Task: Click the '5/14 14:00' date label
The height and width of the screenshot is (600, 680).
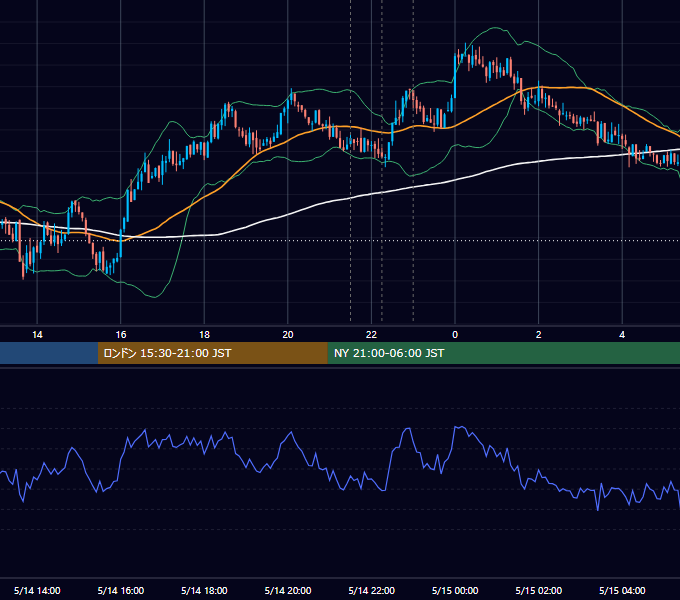Action: [37, 590]
